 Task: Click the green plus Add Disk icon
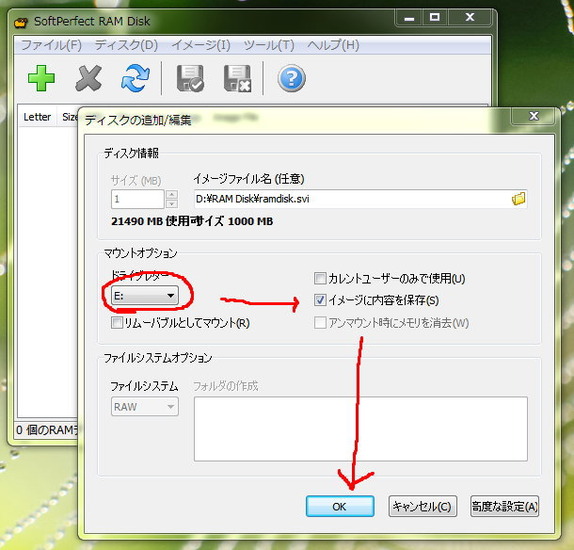pos(41,78)
